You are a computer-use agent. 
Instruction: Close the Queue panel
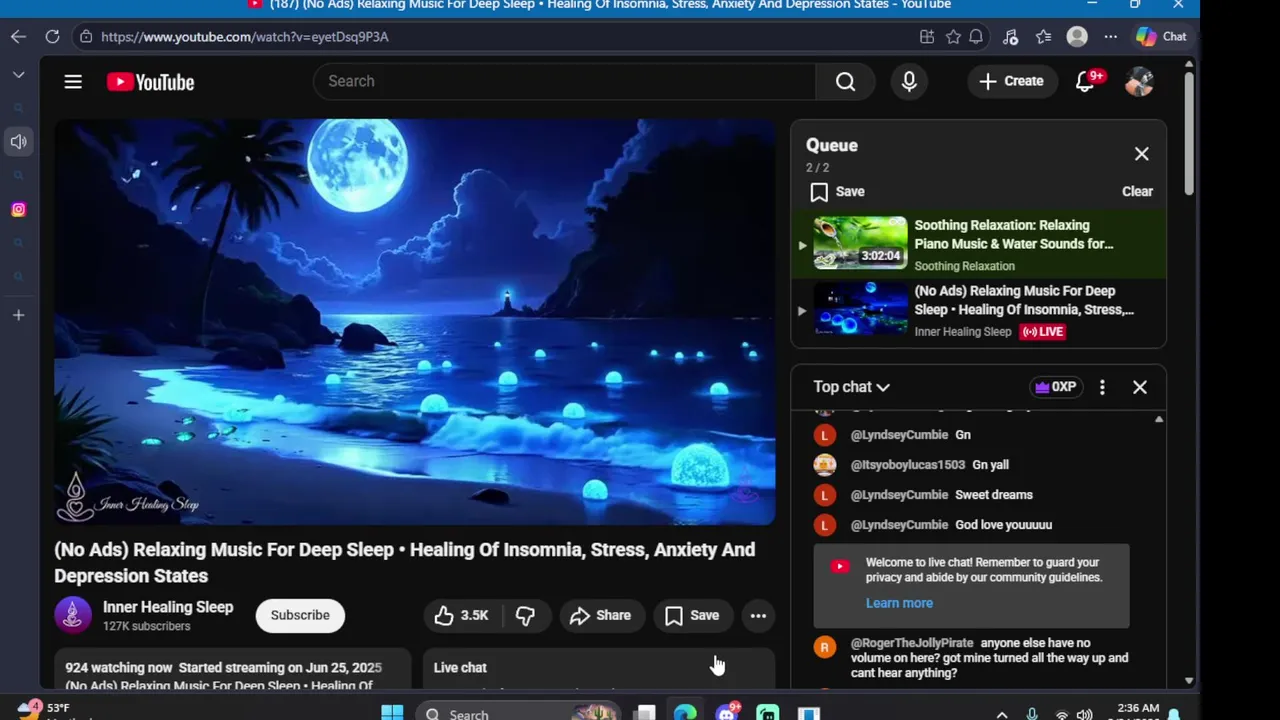pyautogui.click(x=1141, y=154)
